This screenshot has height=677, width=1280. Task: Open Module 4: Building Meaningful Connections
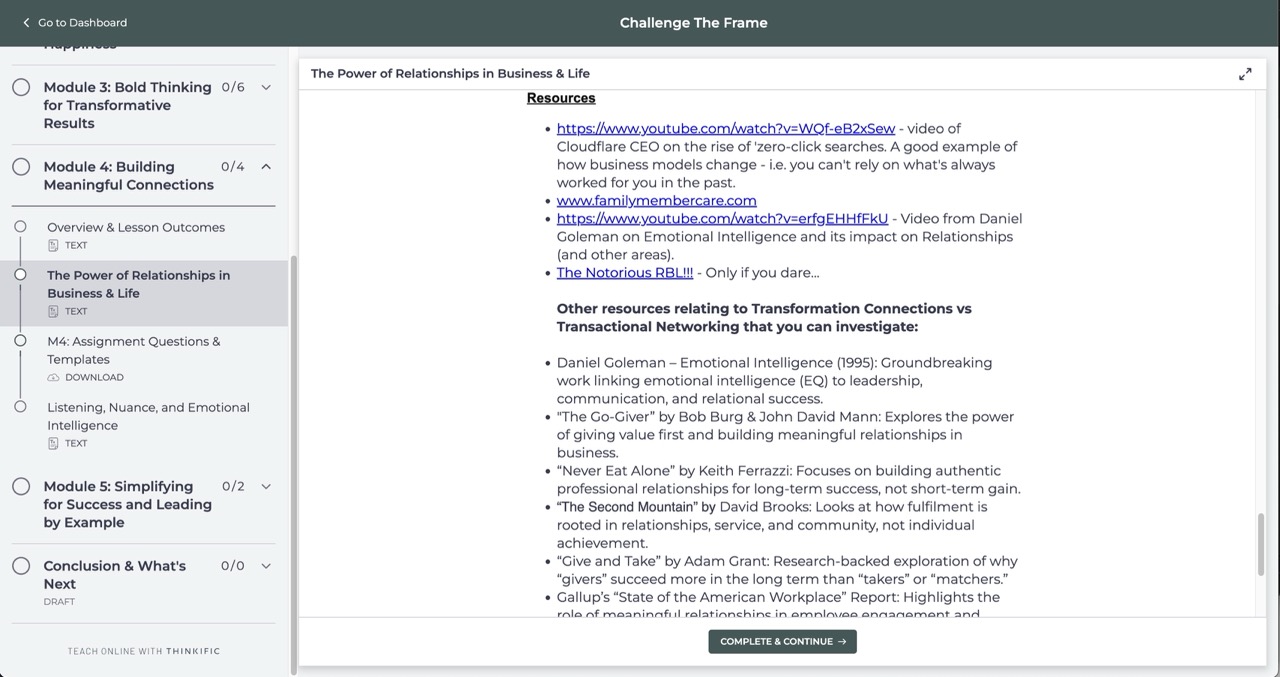(x=128, y=176)
